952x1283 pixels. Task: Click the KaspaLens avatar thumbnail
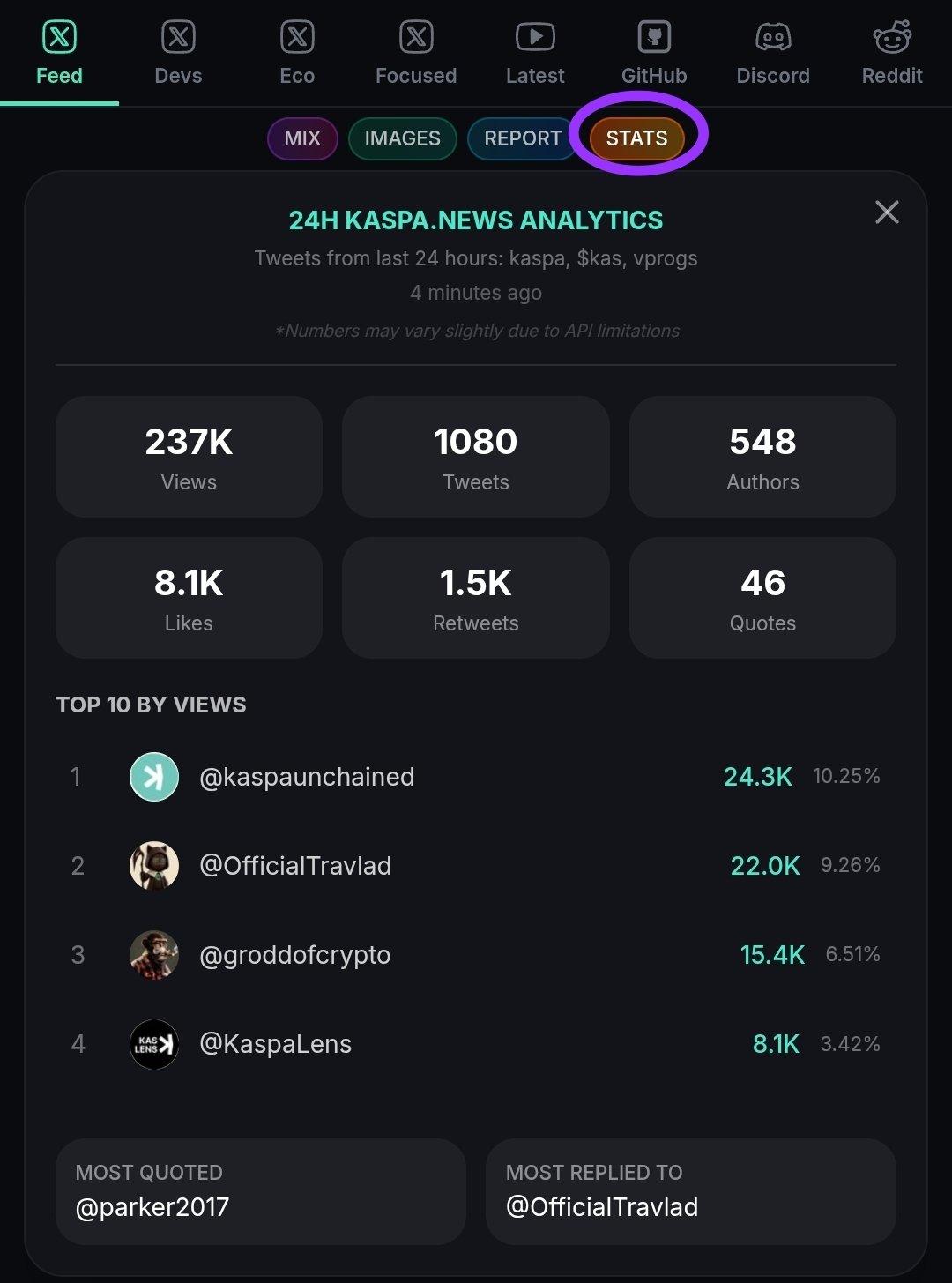pos(154,1044)
